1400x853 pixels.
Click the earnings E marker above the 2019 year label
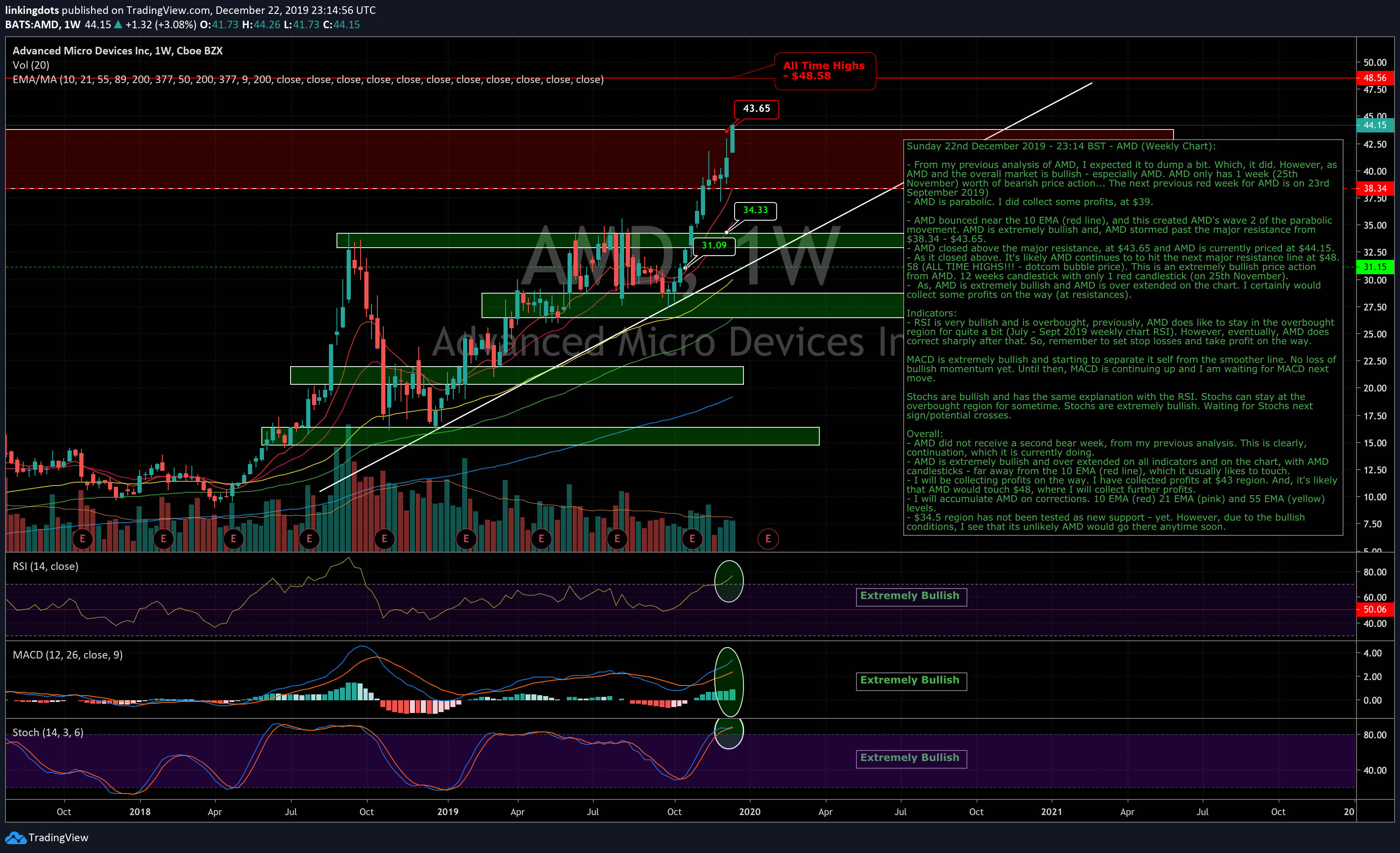tap(466, 539)
